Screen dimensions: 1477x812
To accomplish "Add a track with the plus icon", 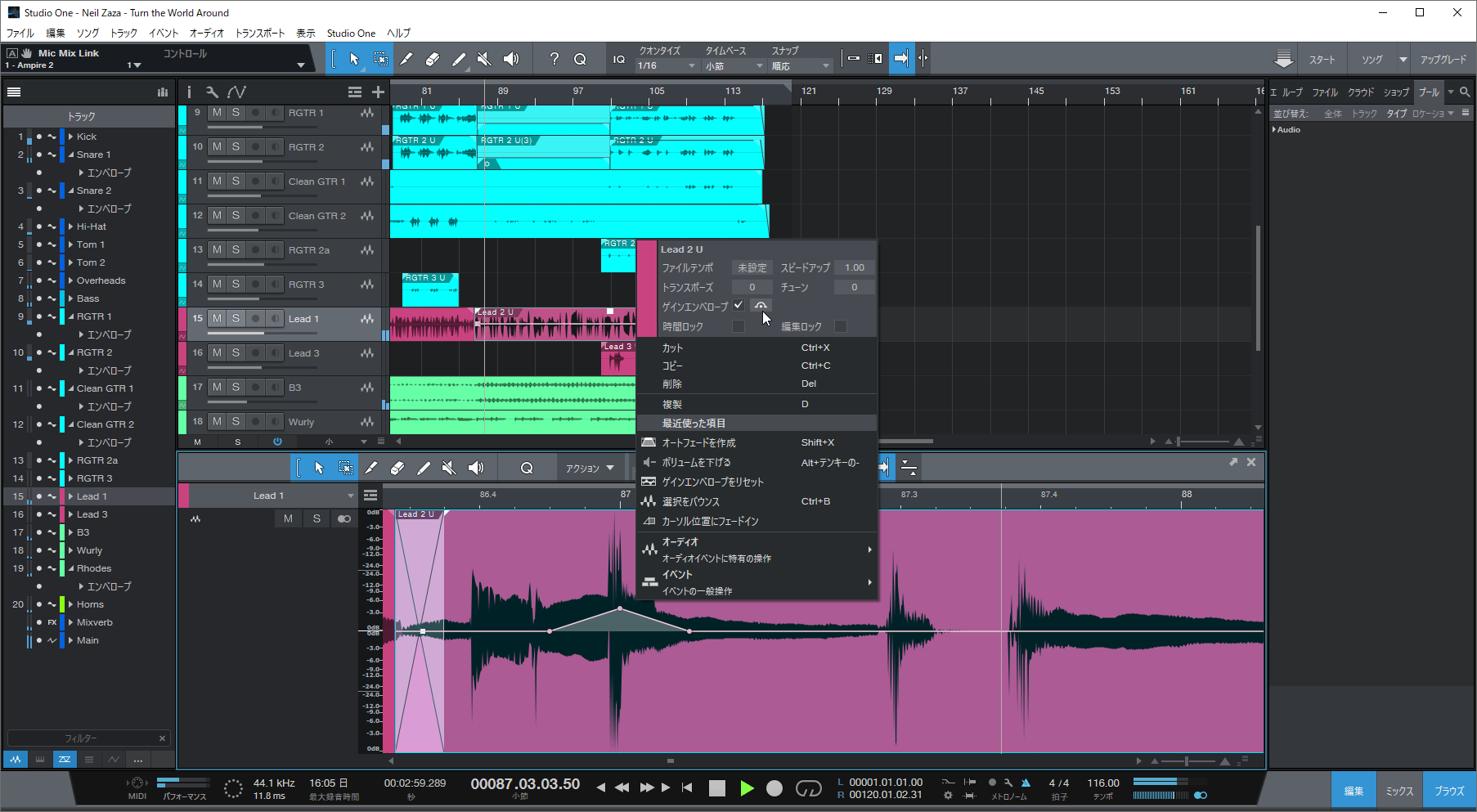I will point(378,92).
